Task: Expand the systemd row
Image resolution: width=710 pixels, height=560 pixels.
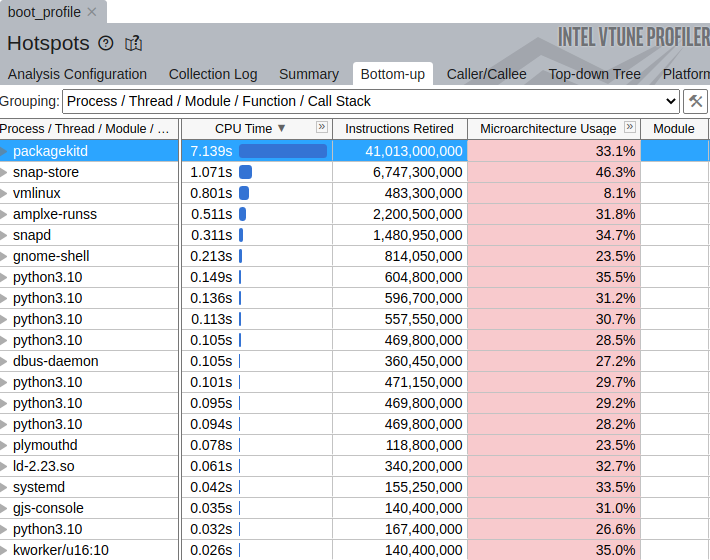Action: point(4,487)
